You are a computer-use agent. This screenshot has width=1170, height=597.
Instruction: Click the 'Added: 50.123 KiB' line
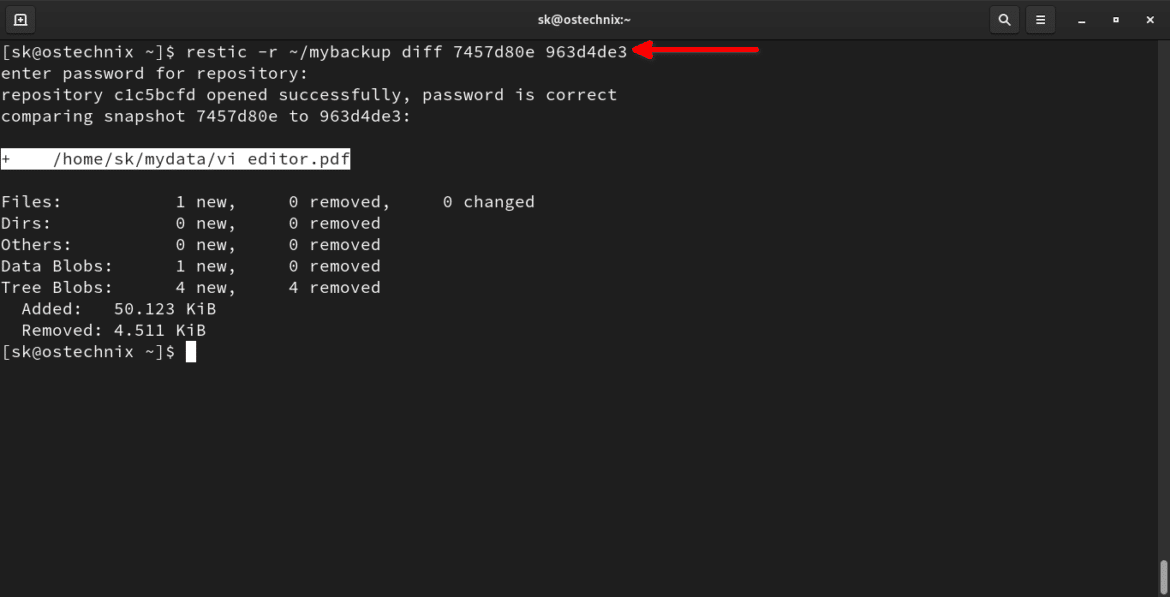tap(118, 309)
